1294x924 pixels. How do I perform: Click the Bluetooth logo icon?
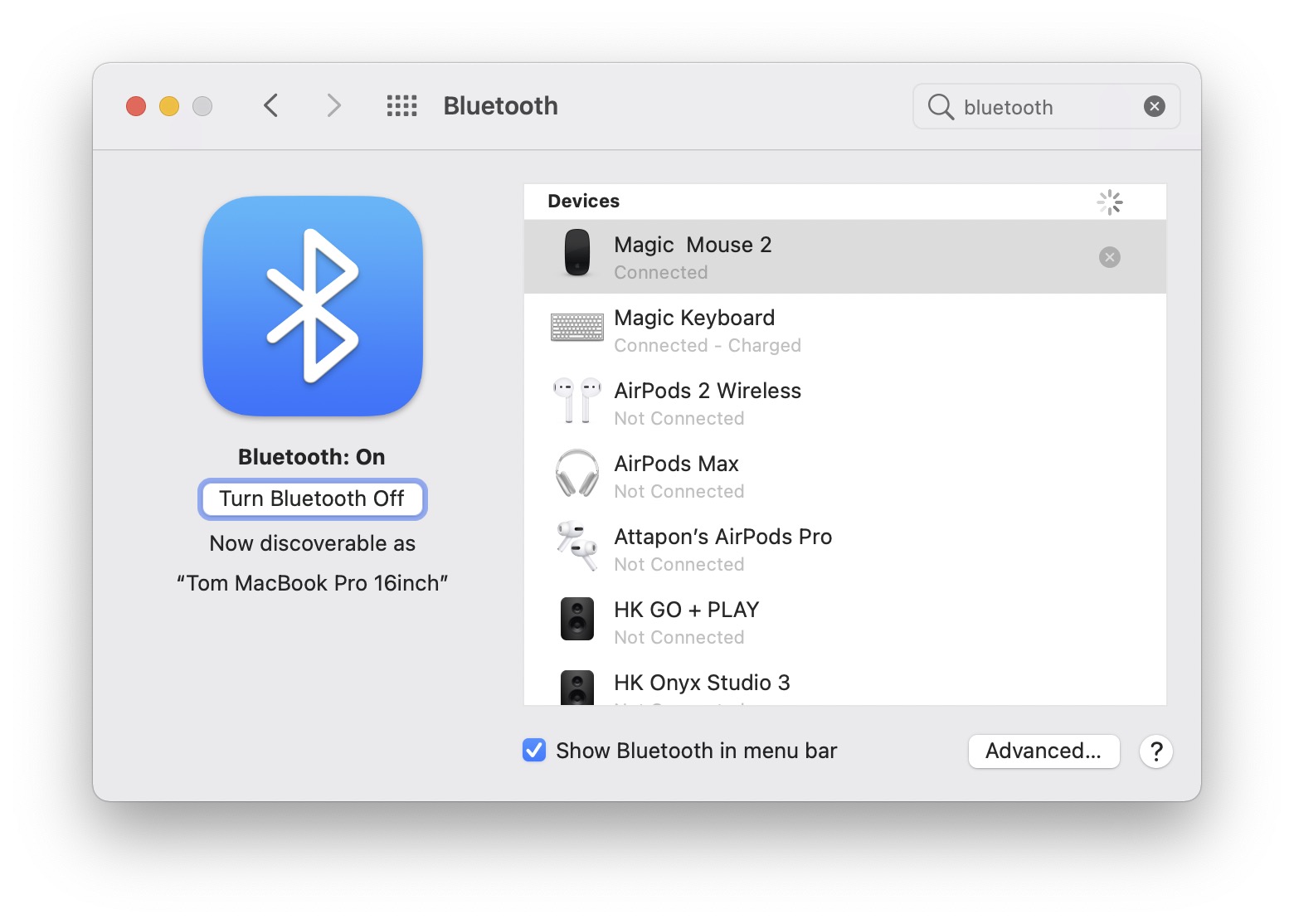click(x=312, y=307)
